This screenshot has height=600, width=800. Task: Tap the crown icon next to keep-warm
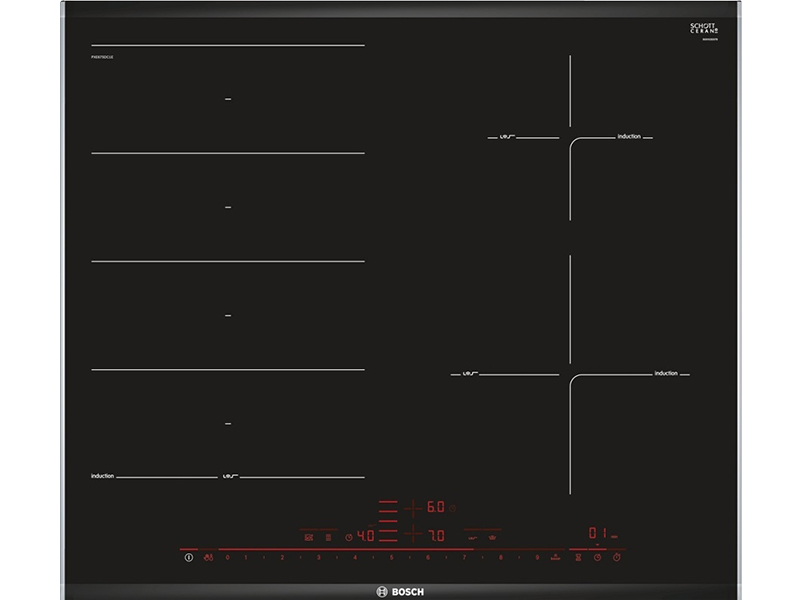(x=491, y=535)
